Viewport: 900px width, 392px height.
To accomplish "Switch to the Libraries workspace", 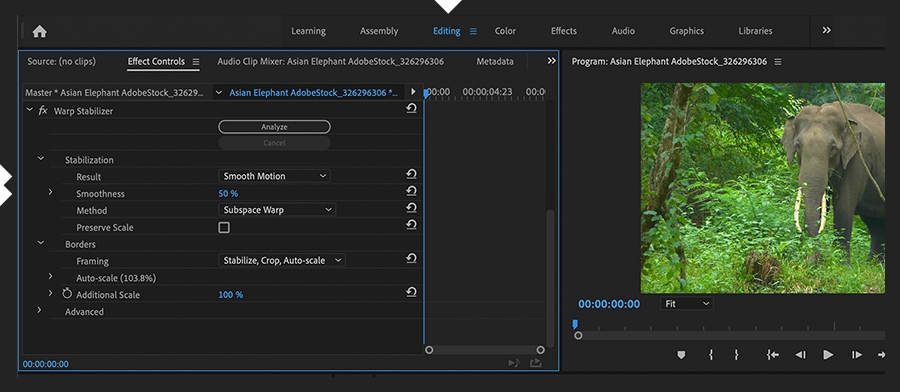I will (x=755, y=31).
